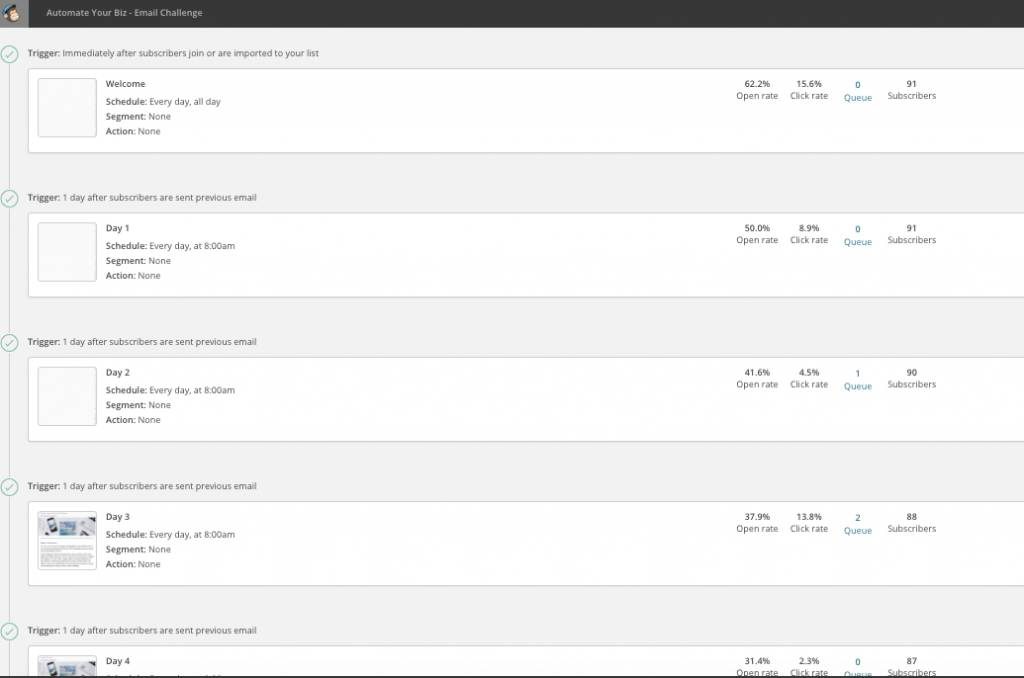This screenshot has width=1024, height=678.
Task: Click the checkmark icon beside the Day 2 trigger
Action: tap(9, 342)
